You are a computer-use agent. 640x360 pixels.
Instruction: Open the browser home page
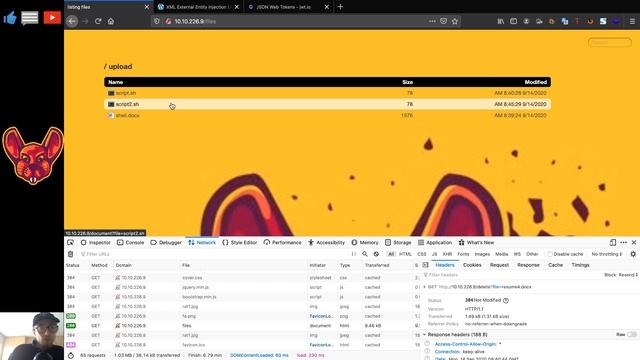[x=111, y=21]
